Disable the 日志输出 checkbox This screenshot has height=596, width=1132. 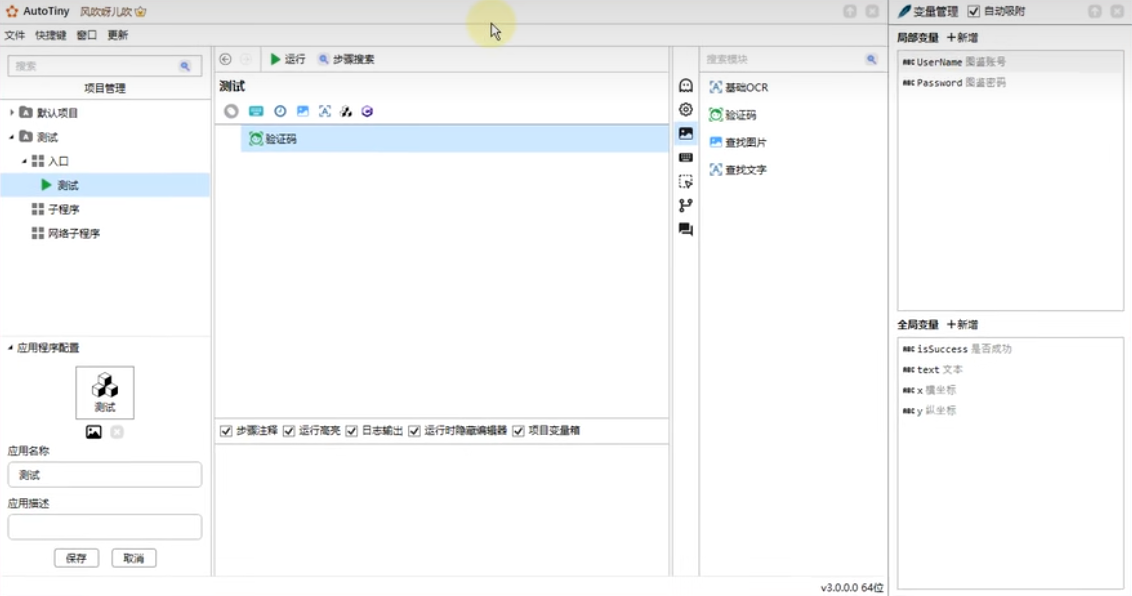coord(351,431)
